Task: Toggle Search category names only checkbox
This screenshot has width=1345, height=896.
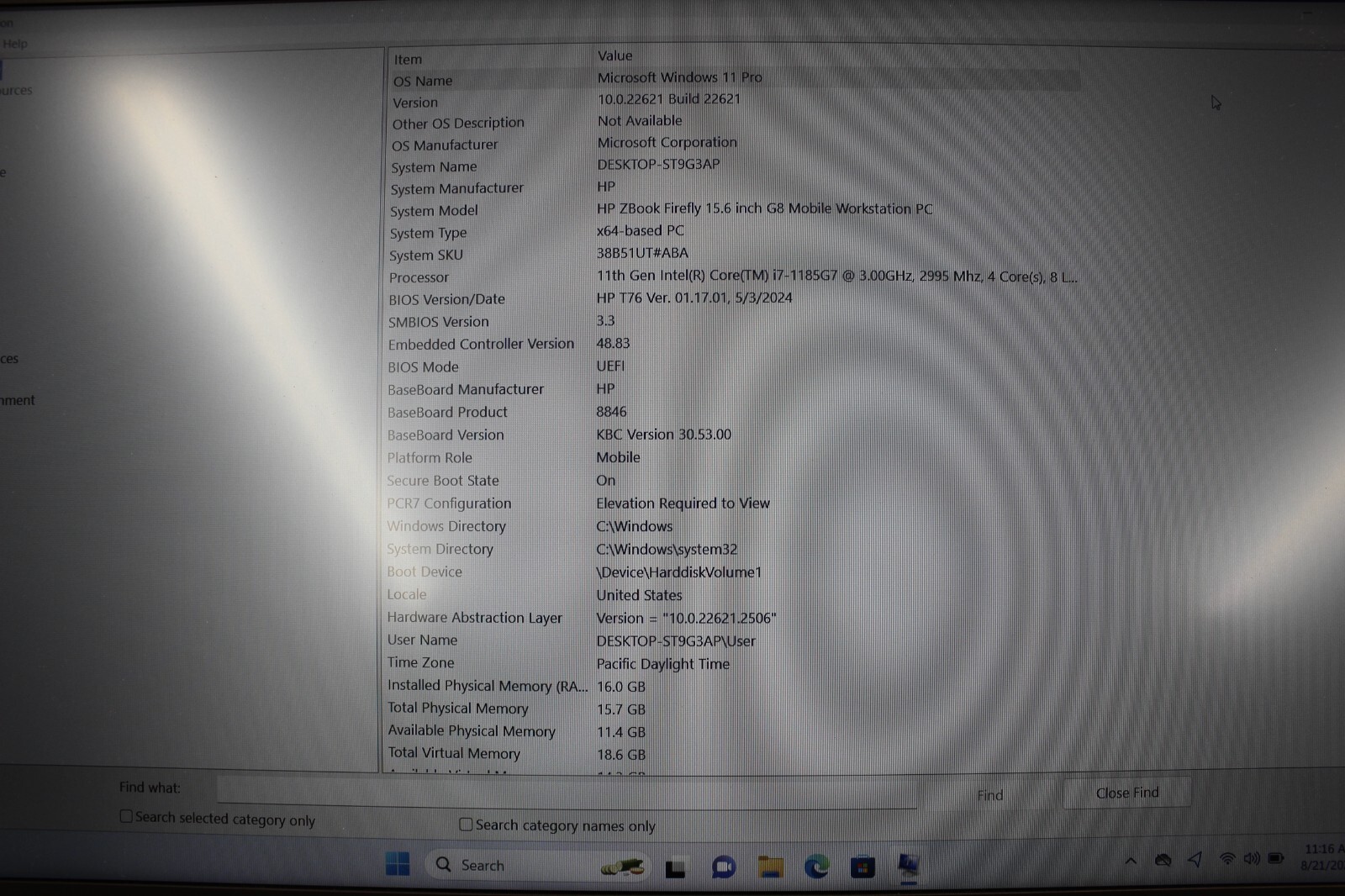Action: [466, 825]
